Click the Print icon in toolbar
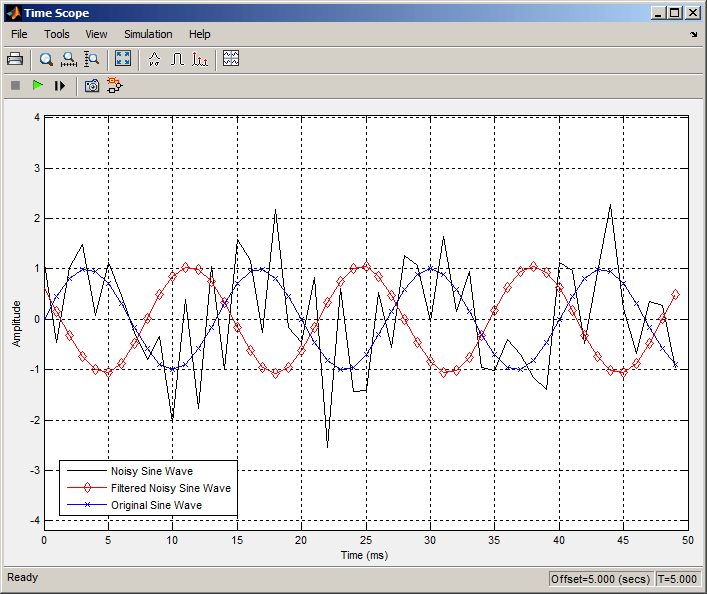The height and width of the screenshot is (594, 707). [15, 59]
